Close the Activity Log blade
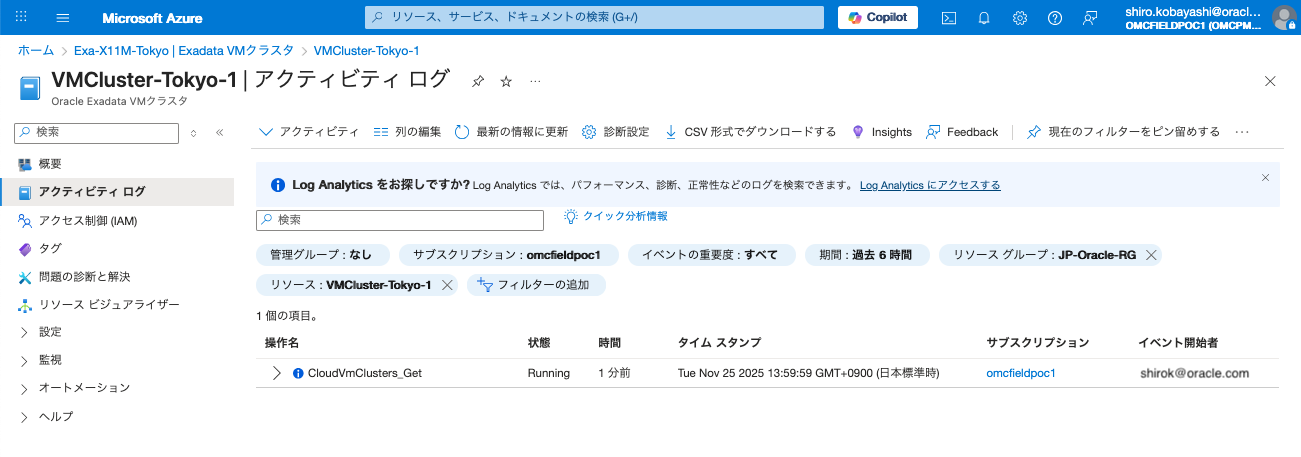 (1270, 81)
